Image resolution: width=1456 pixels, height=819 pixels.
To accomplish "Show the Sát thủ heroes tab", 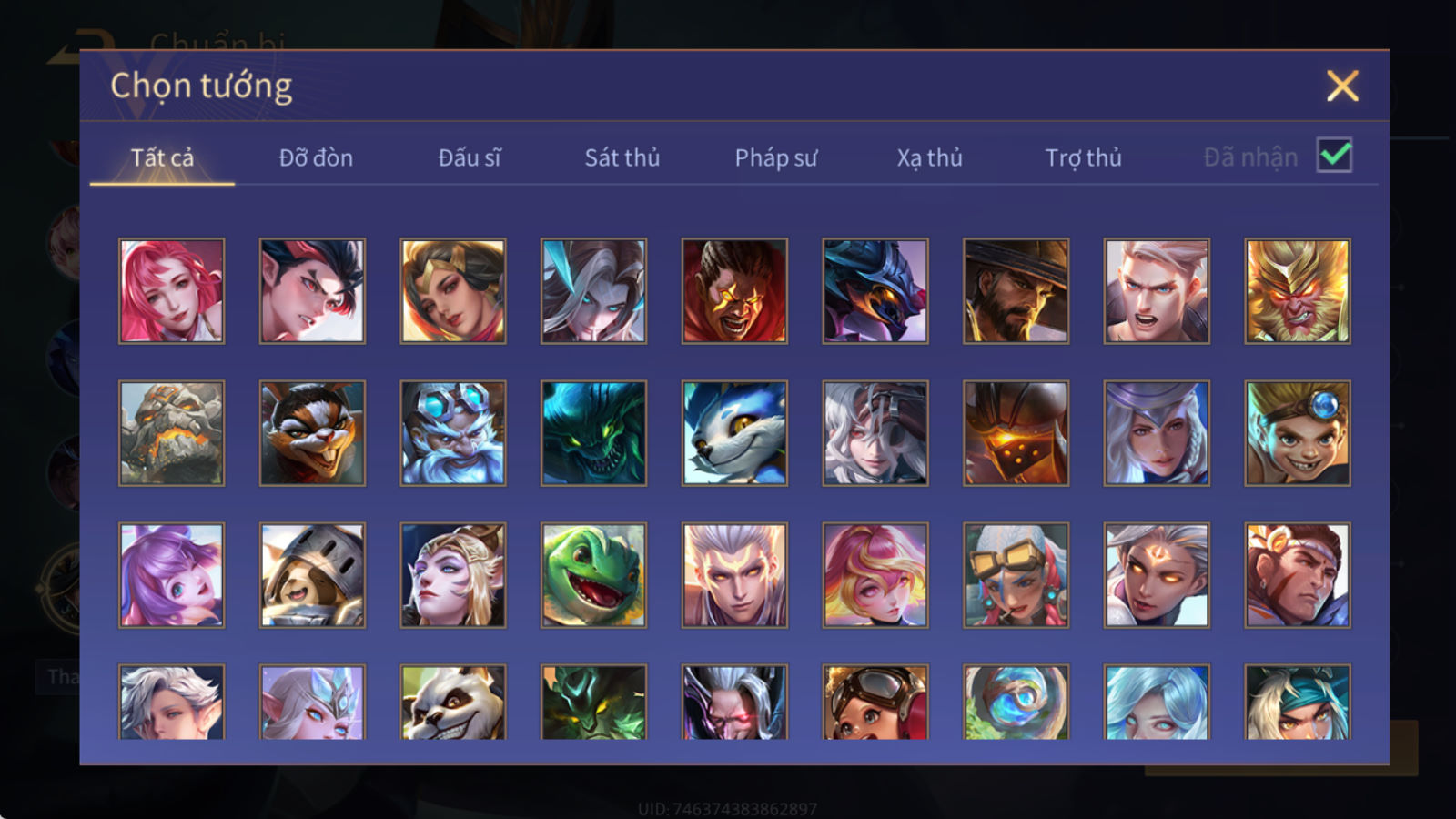I will [622, 157].
